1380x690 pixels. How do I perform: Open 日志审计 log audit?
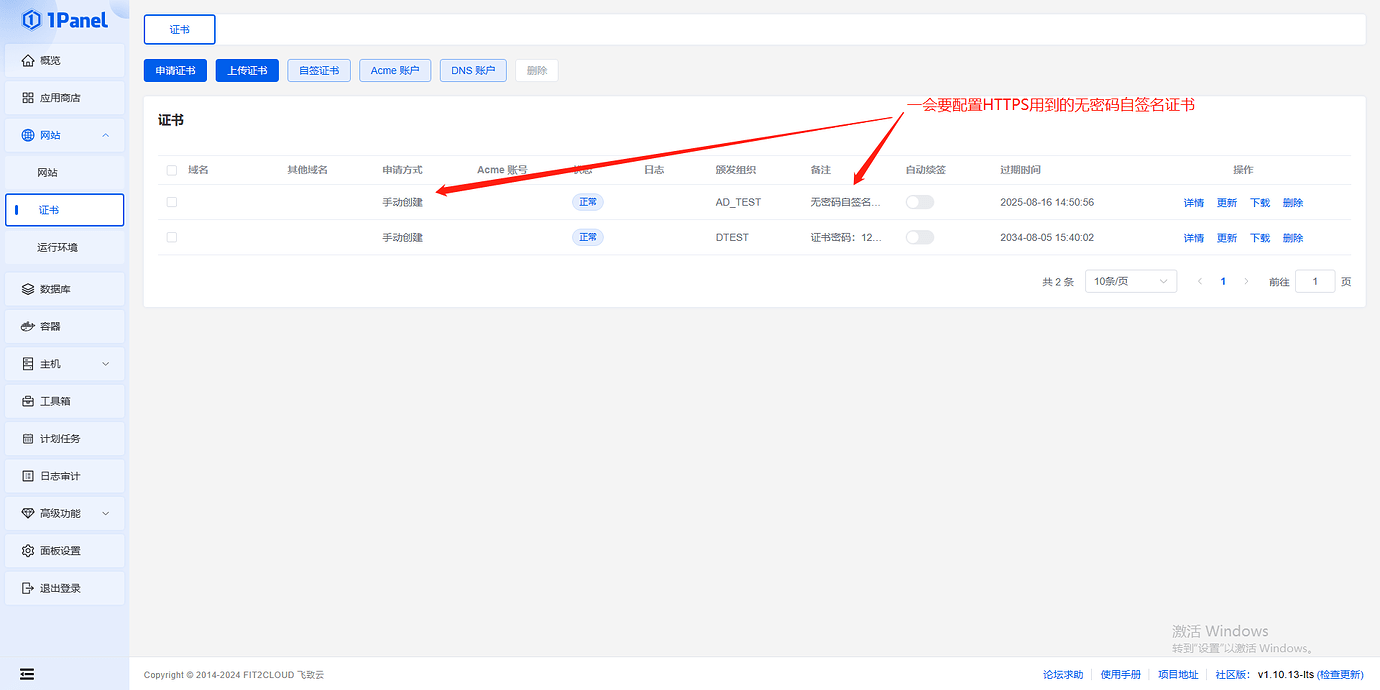64,475
